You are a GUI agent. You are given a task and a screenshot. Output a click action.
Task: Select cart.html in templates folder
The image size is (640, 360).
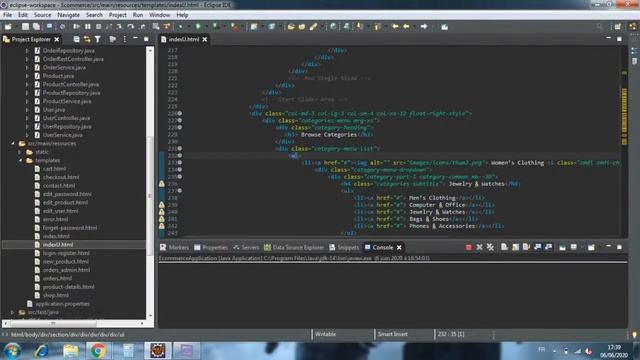coord(54,169)
